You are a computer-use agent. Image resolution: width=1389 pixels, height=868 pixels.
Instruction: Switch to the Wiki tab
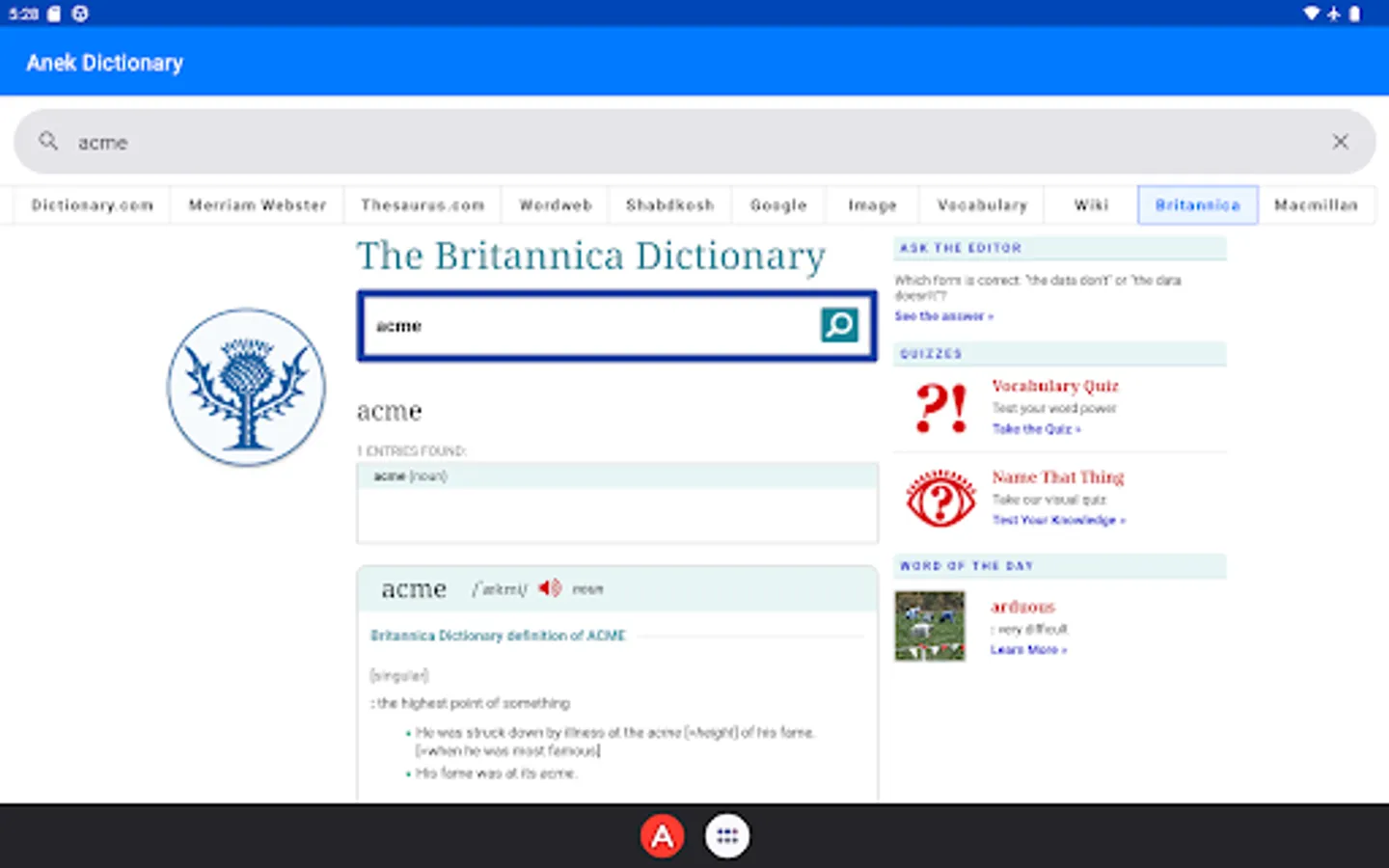[x=1092, y=205]
